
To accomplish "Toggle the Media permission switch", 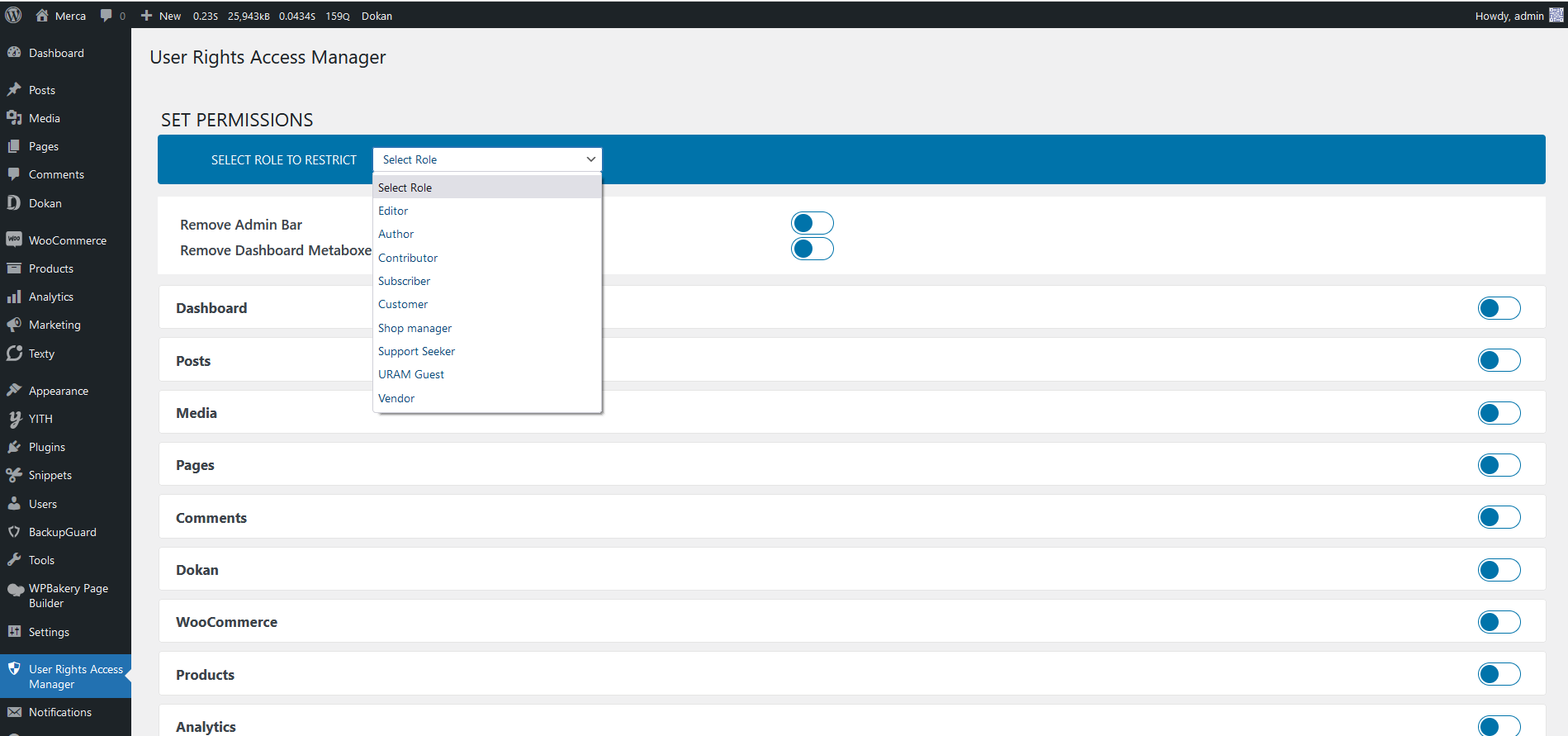I will (x=1499, y=413).
